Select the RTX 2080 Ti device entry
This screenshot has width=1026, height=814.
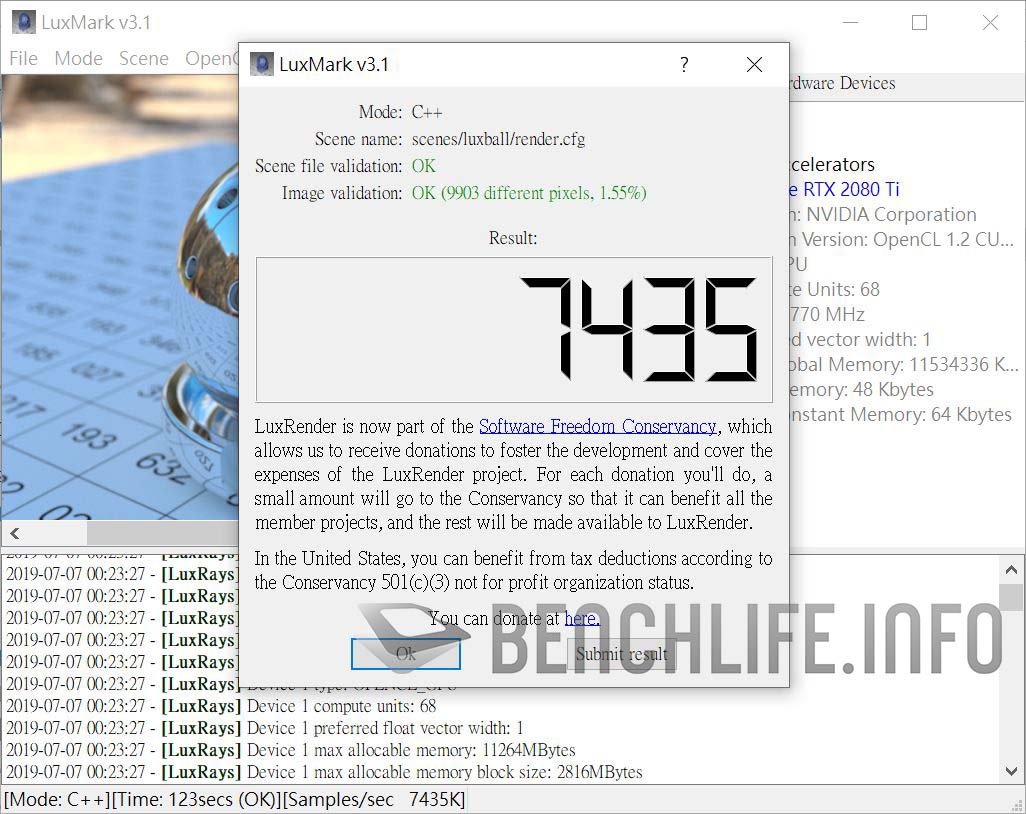point(842,189)
